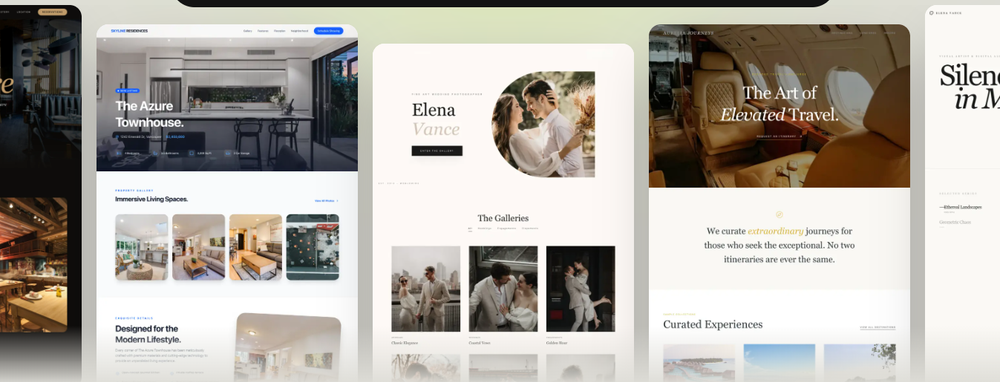Open the Classic Elegance gallery photo
The width and height of the screenshot is (1000, 382).
[x=425, y=289]
